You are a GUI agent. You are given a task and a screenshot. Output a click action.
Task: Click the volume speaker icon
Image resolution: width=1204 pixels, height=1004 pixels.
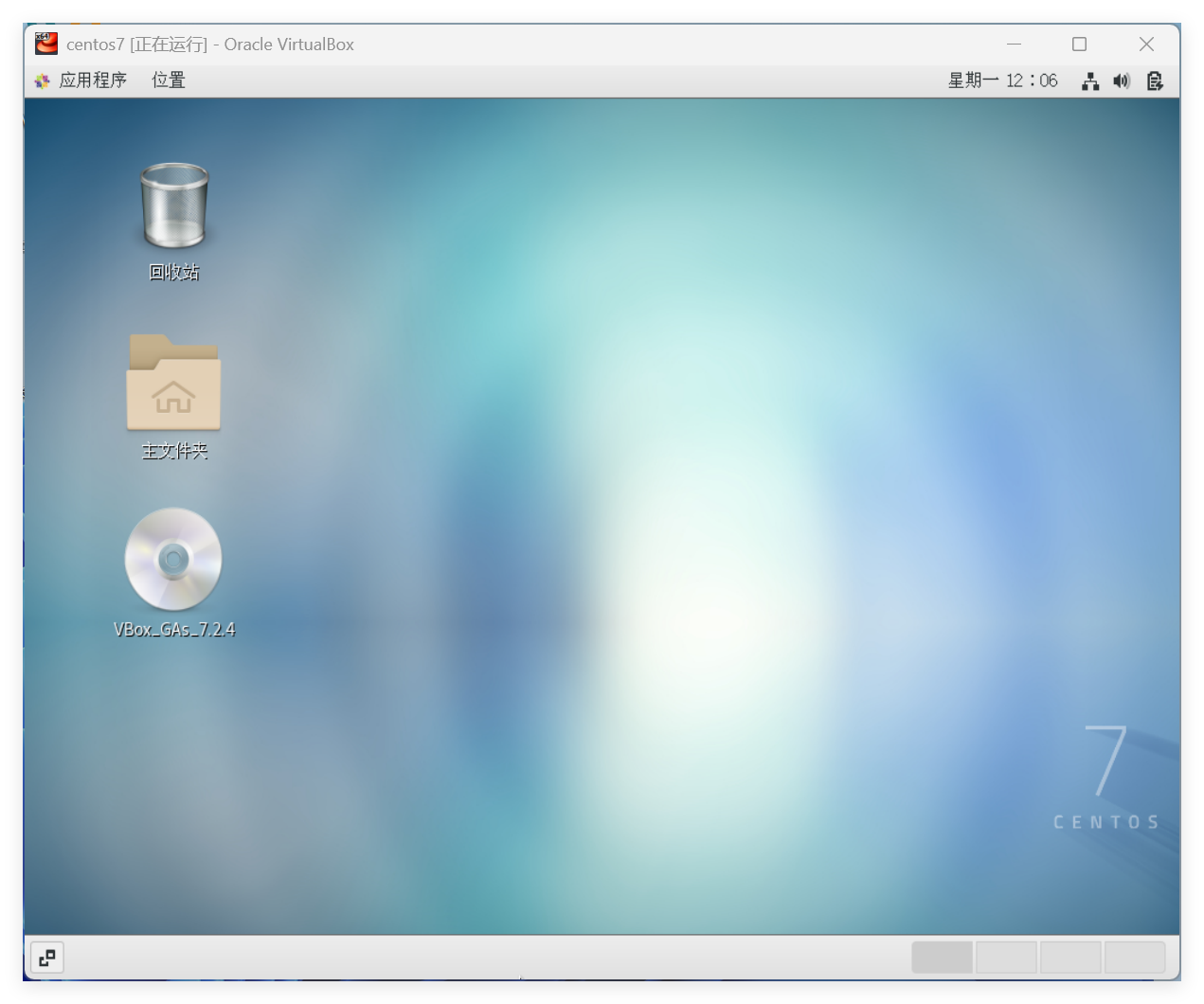(1122, 81)
